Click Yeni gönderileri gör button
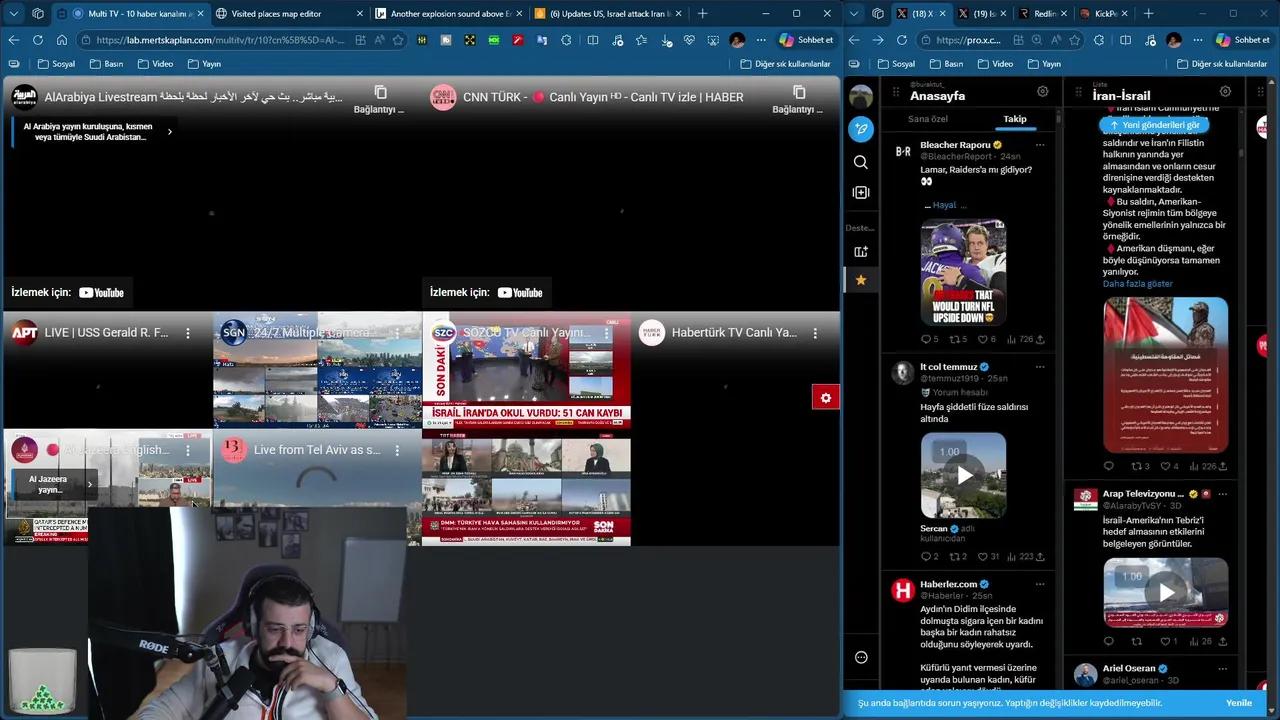The width and height of the screenshot is (1280, 720). tap(1154, 125)
